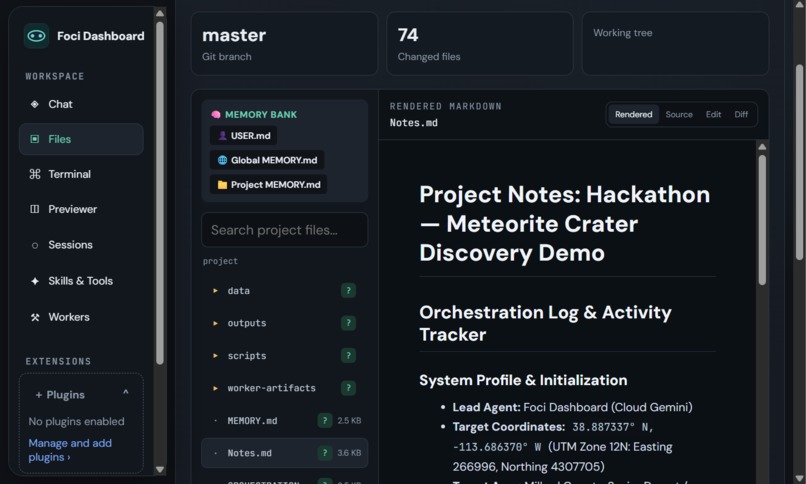Click the status badge beside MEMORY.md file
806x484 pixels.
pyautogui.click(x=324, y=421)
